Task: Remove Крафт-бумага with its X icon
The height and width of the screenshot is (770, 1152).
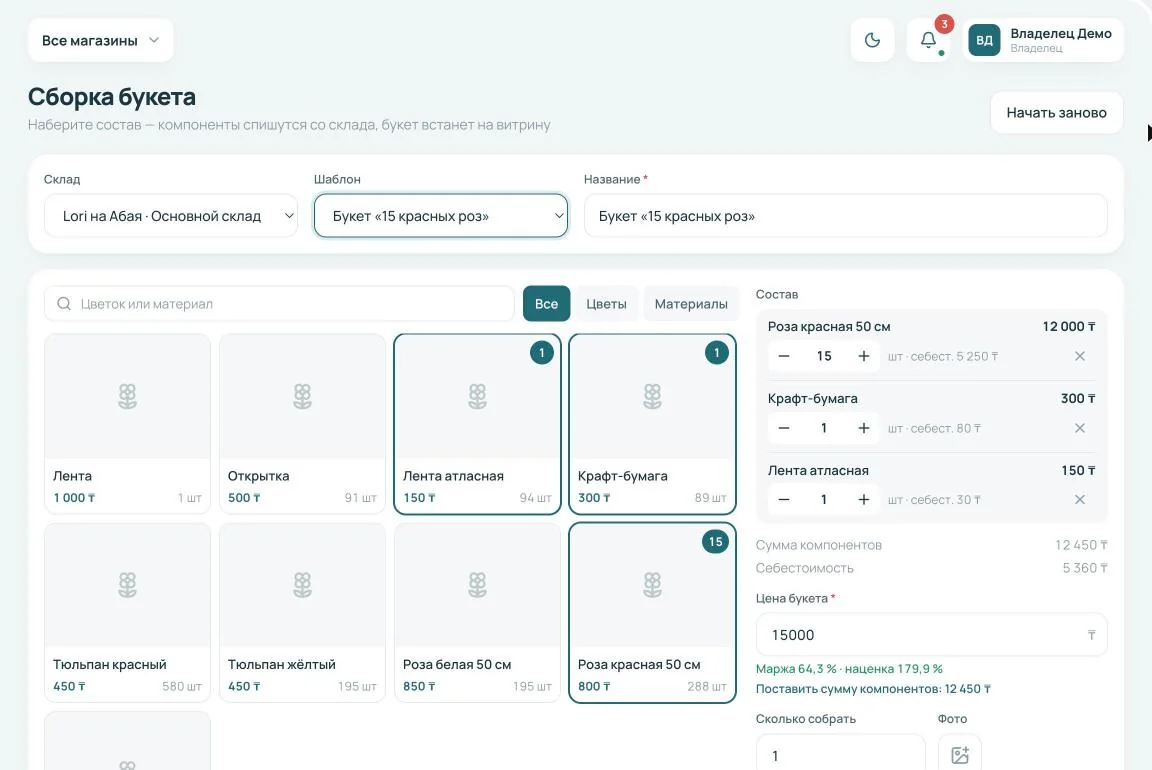Action: coord(1079,428)
